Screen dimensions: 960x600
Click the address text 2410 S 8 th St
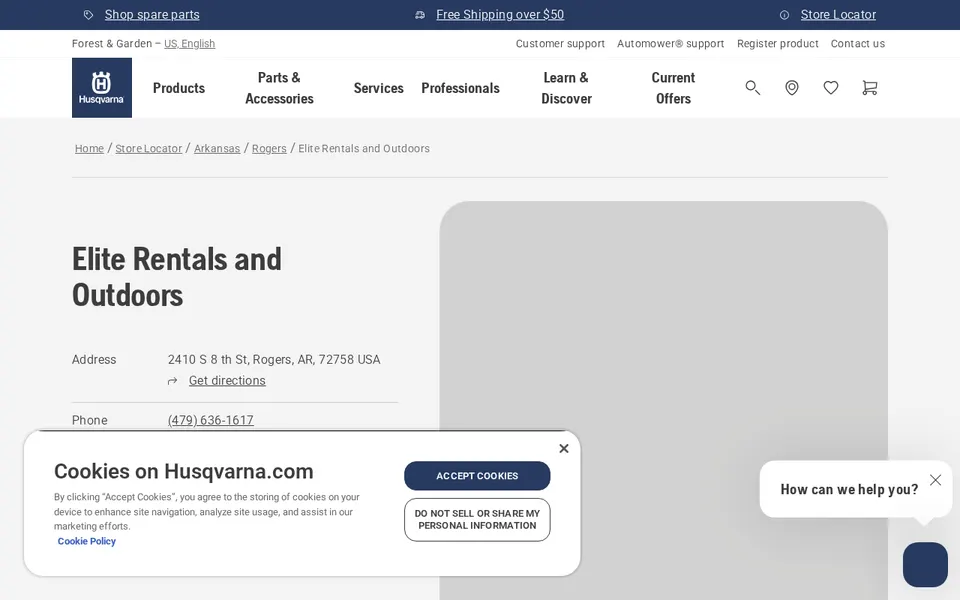point(274,359)
